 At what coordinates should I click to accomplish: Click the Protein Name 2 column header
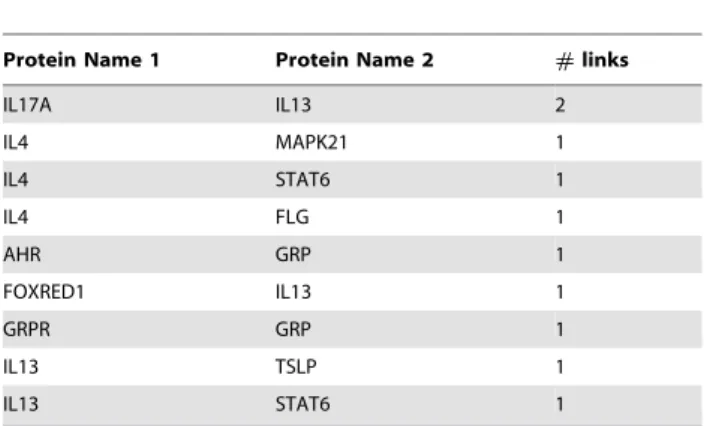[x=354, y=60]
